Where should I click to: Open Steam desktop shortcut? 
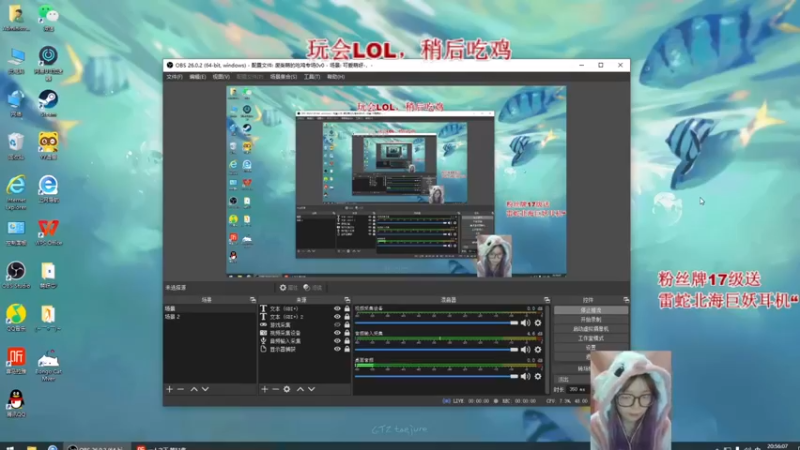[48, 103]
